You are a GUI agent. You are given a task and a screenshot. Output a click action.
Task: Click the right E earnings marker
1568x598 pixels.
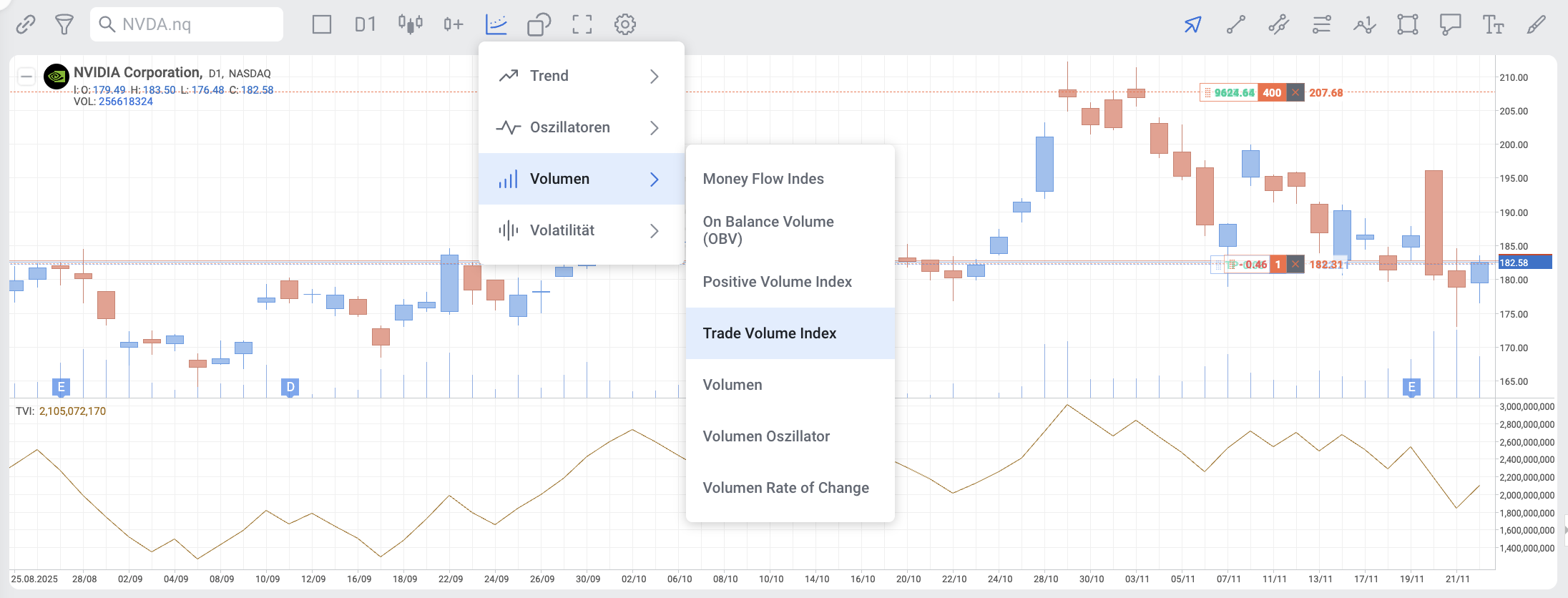pyautogui.click(x=1412, y=388)
